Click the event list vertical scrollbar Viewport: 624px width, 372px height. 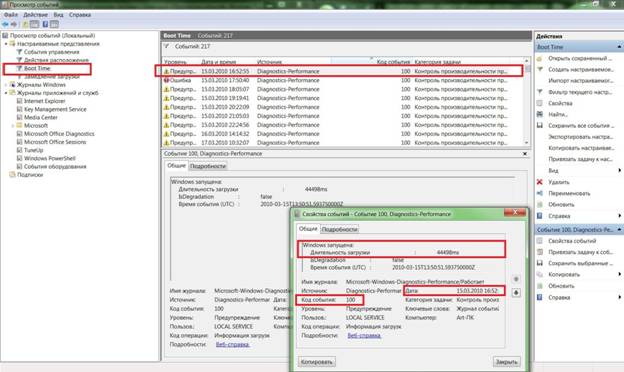527,101
